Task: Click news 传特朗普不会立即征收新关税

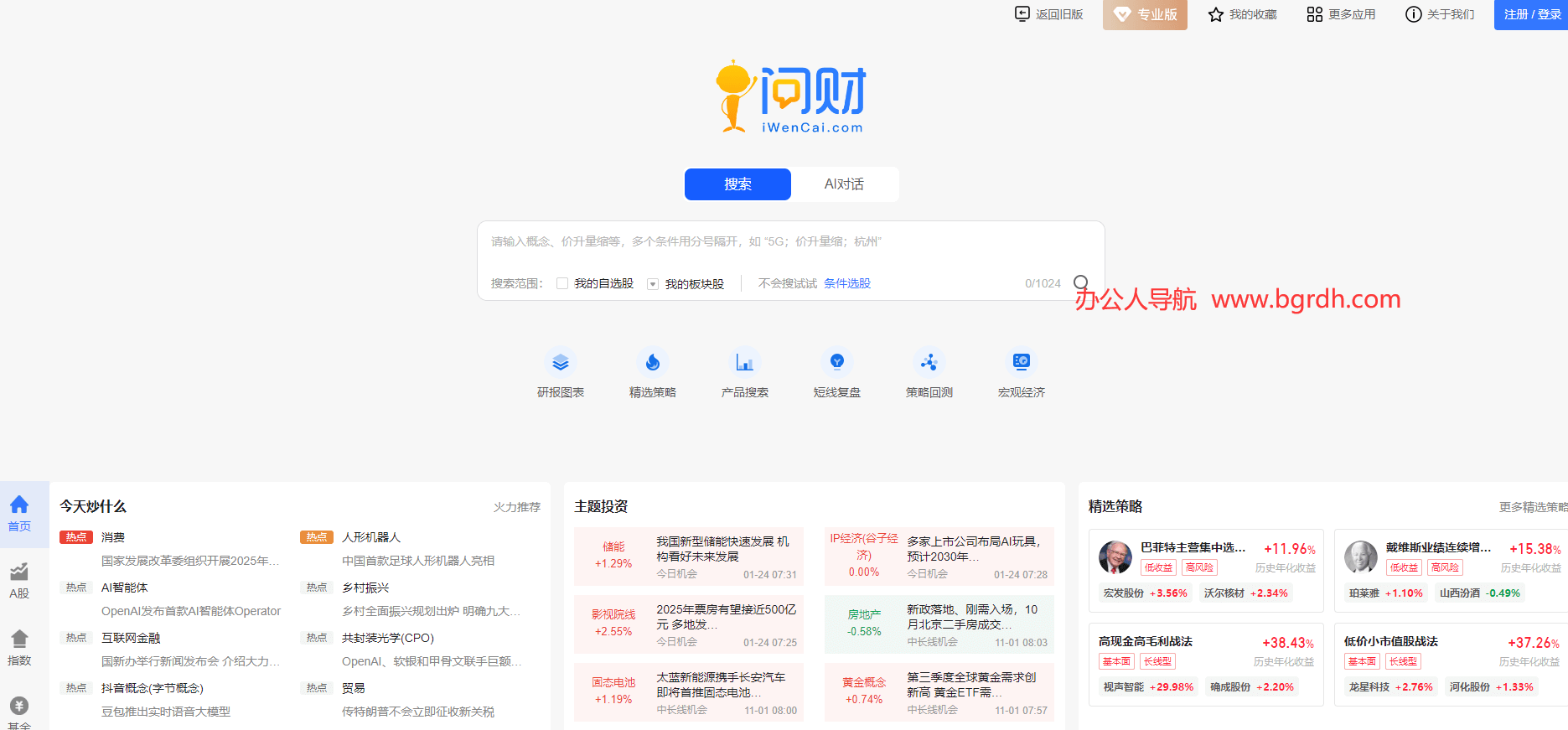Action: tap(418, 712)
